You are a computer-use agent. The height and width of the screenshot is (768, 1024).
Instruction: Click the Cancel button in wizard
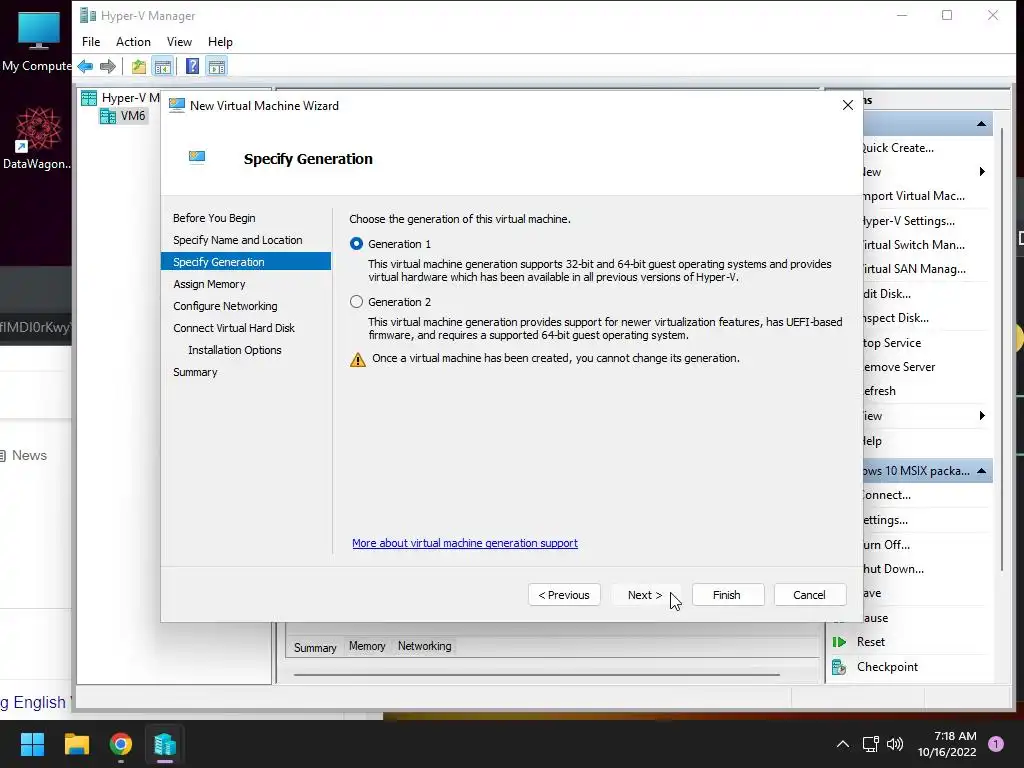[810, 595]
